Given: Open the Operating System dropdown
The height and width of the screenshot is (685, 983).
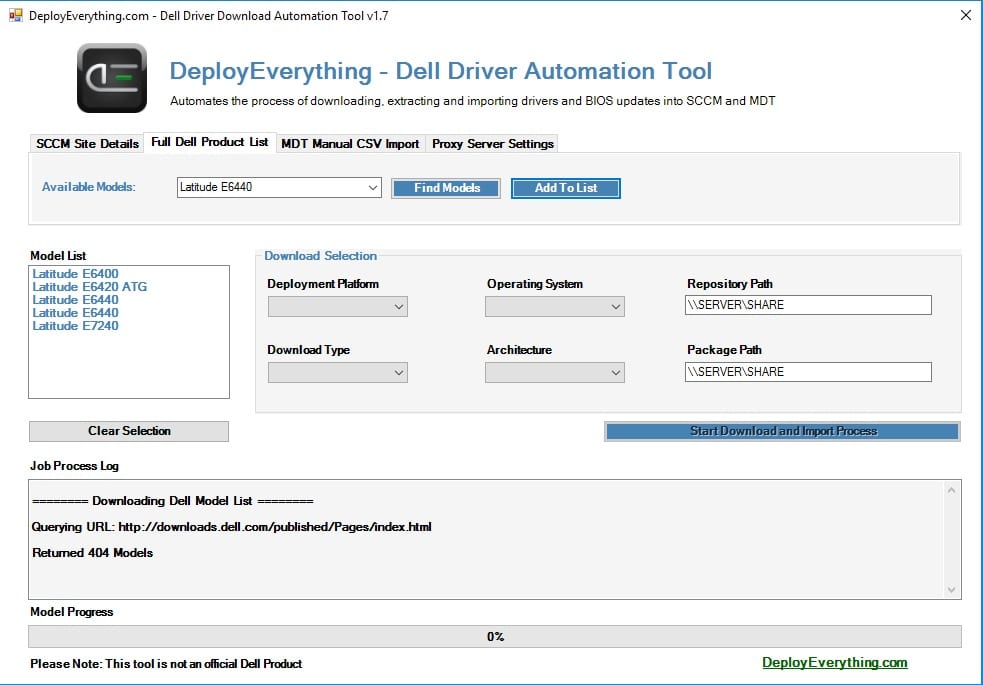Looking at the screenshot, I should pos(555,306).
